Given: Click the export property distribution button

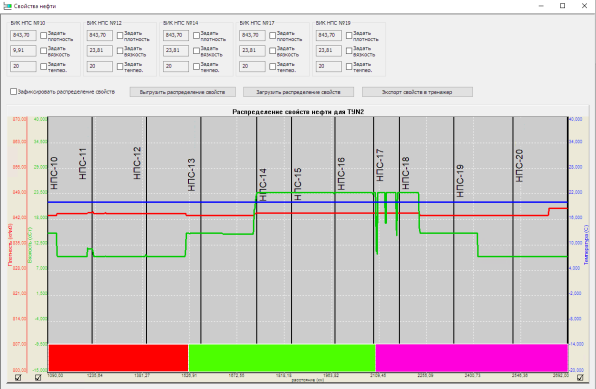Looking at the screenshot, I should point(182,92).
